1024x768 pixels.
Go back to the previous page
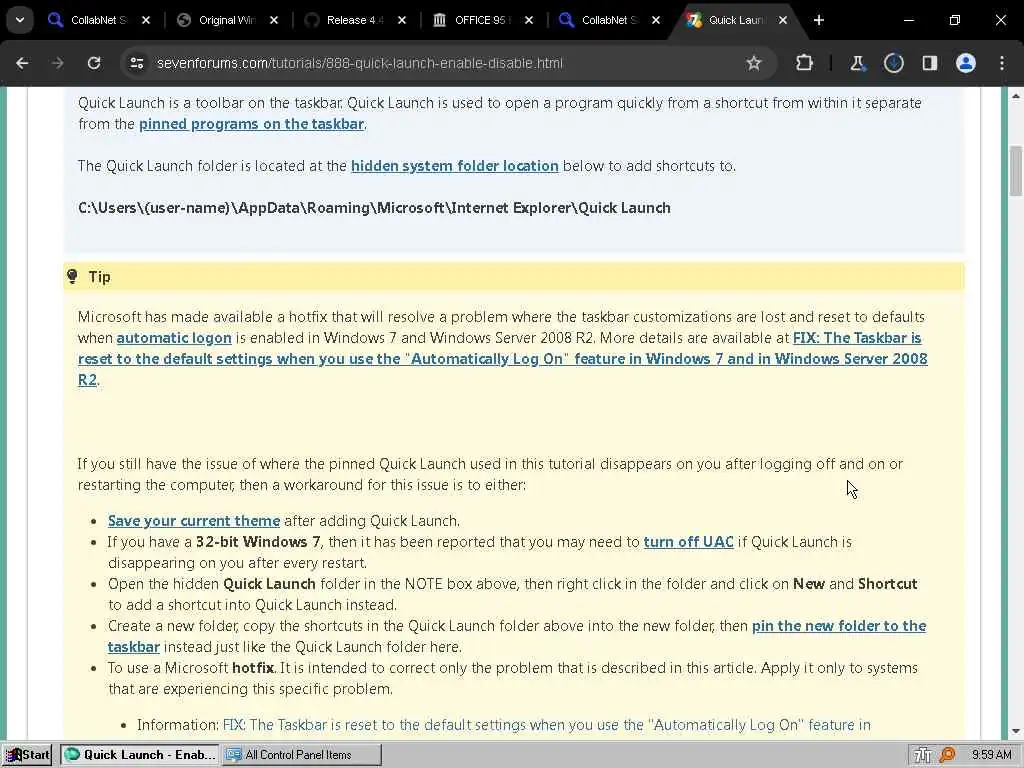click(x=22, y=63)
